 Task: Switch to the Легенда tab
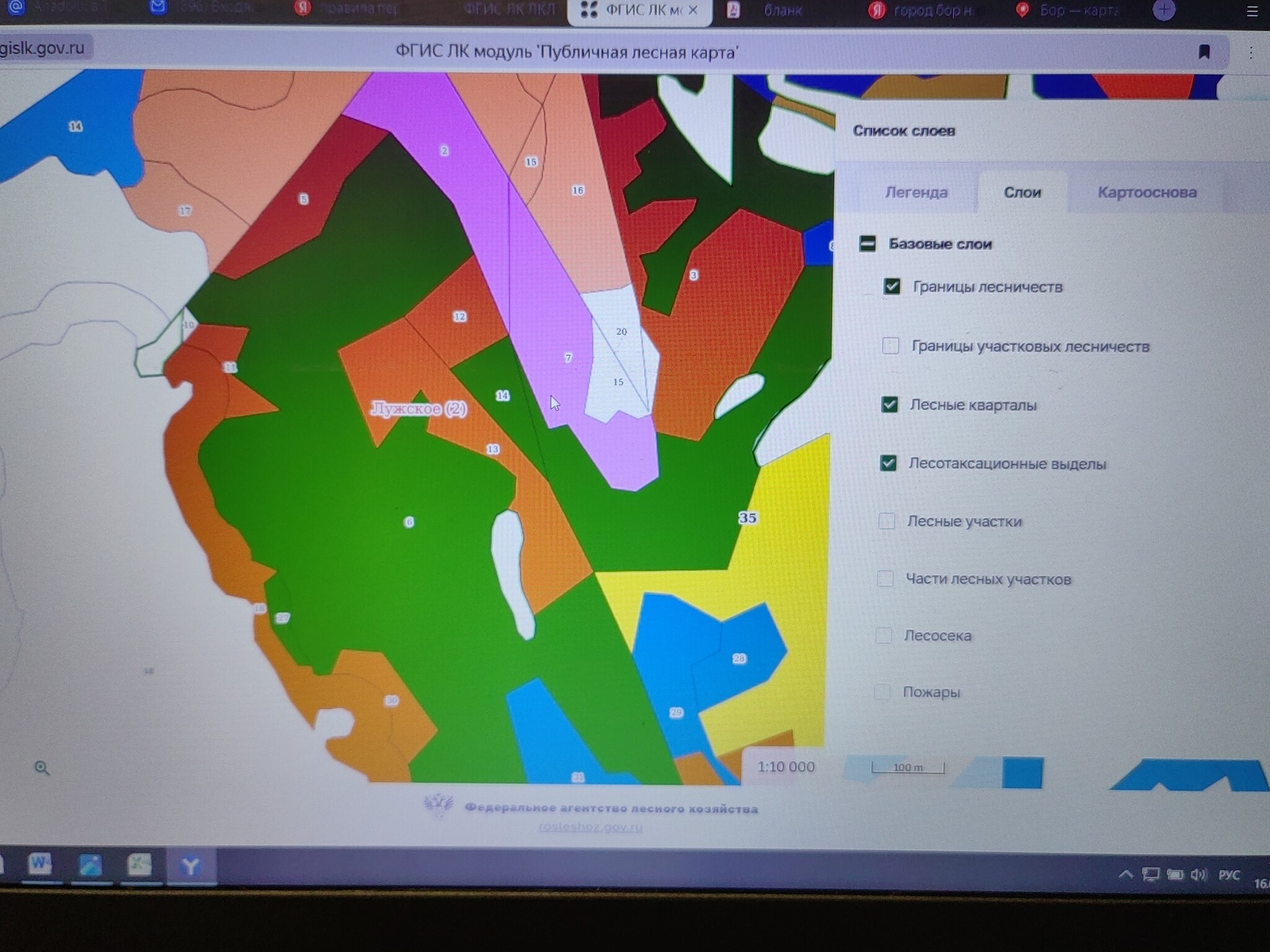point(916,193)
